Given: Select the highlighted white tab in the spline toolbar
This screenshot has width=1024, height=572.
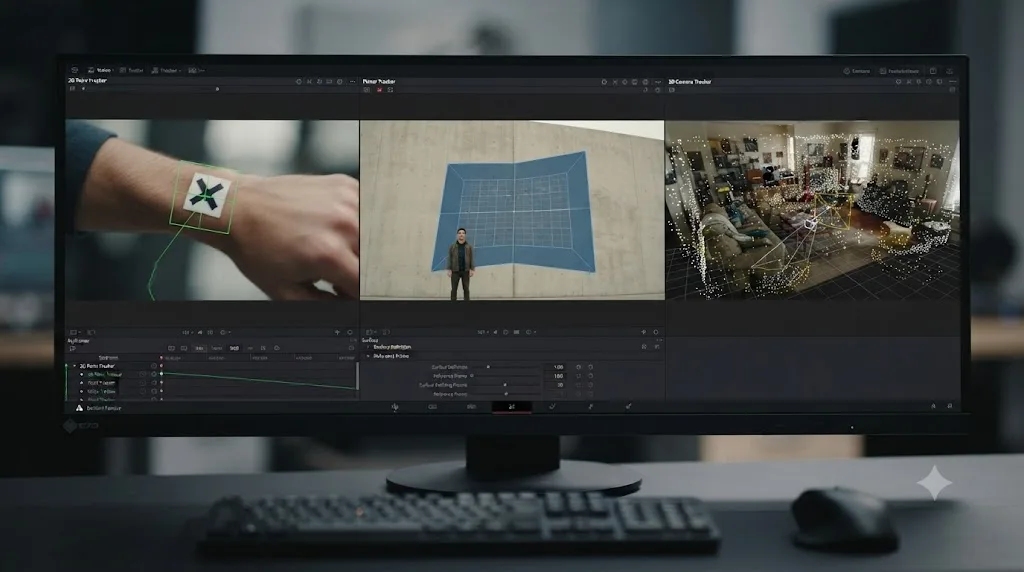Looking at the screenshot, I should coord(234,349).
